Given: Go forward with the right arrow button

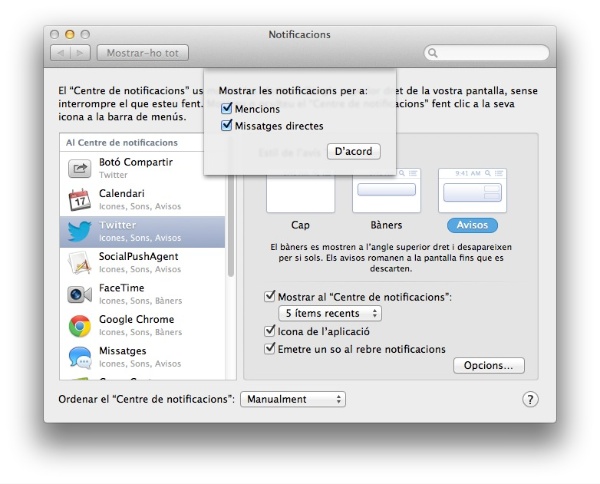Looking at the screenshot, I should (x=80, y=53).
